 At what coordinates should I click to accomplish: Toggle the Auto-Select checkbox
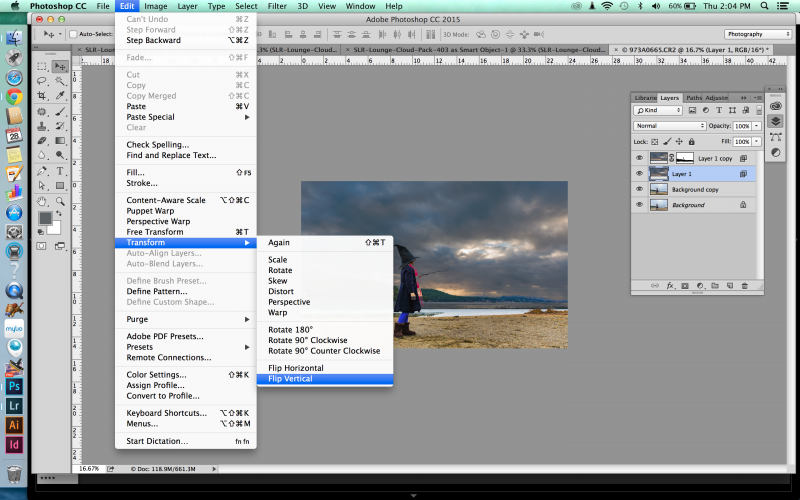pyautogui.click(x=73, y=34)
